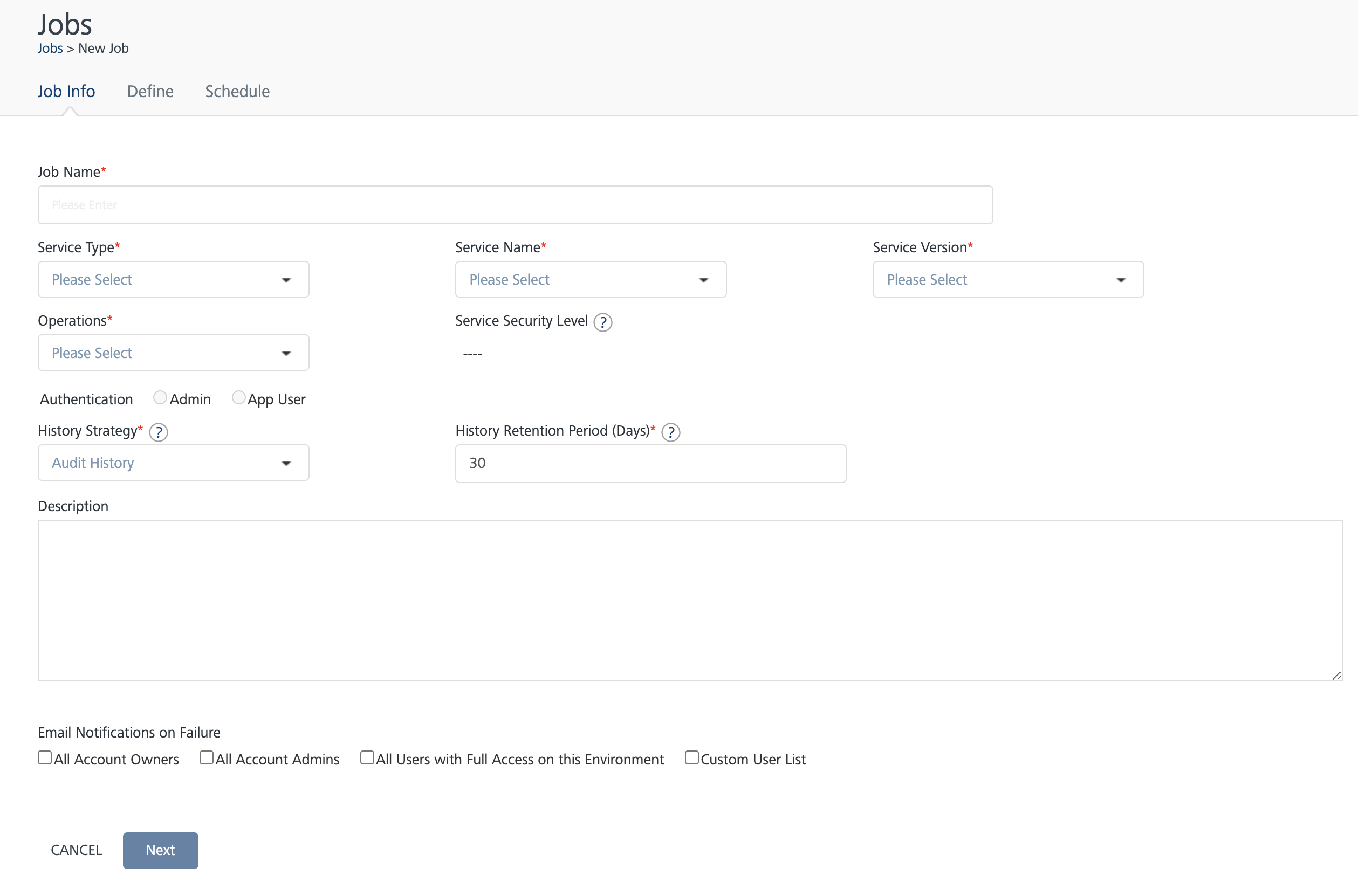Click the Description textarea resize handle
The height and width of the screenshot is (896, 1358).
(x=1336, y=676)
